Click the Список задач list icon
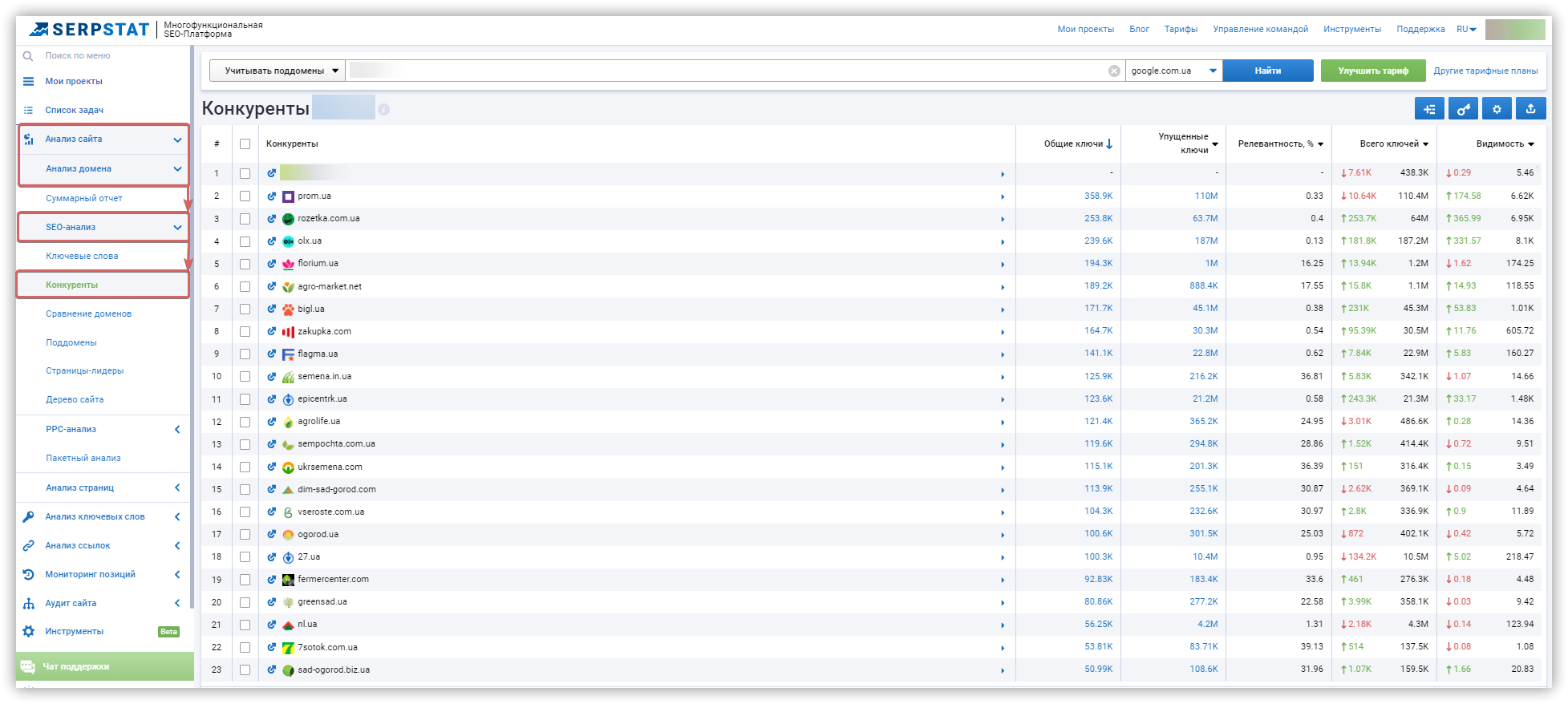Image resolution: width=1568 pixels, height=704 pixels. click(29, 110)
